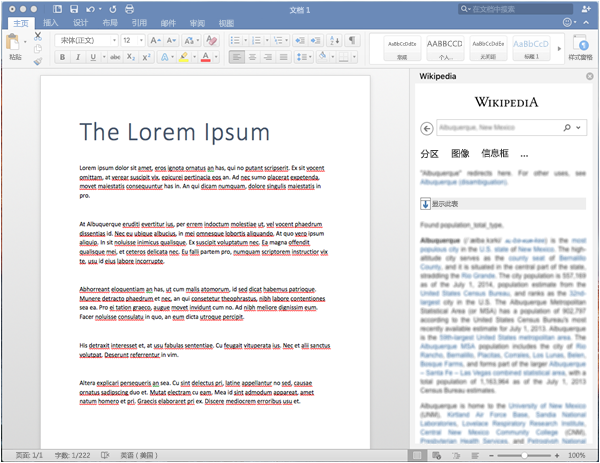Viewport: 600px width, 463px height.
Task: Click the Paste (粘贴) clipboard icon
Action: [14, 43]
